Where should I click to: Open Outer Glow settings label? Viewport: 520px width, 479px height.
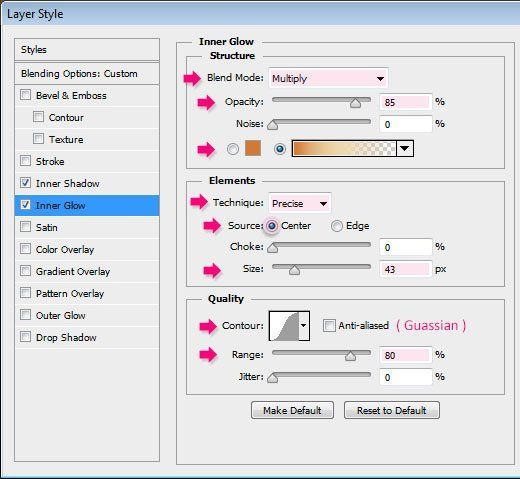[x=61, y=315]
